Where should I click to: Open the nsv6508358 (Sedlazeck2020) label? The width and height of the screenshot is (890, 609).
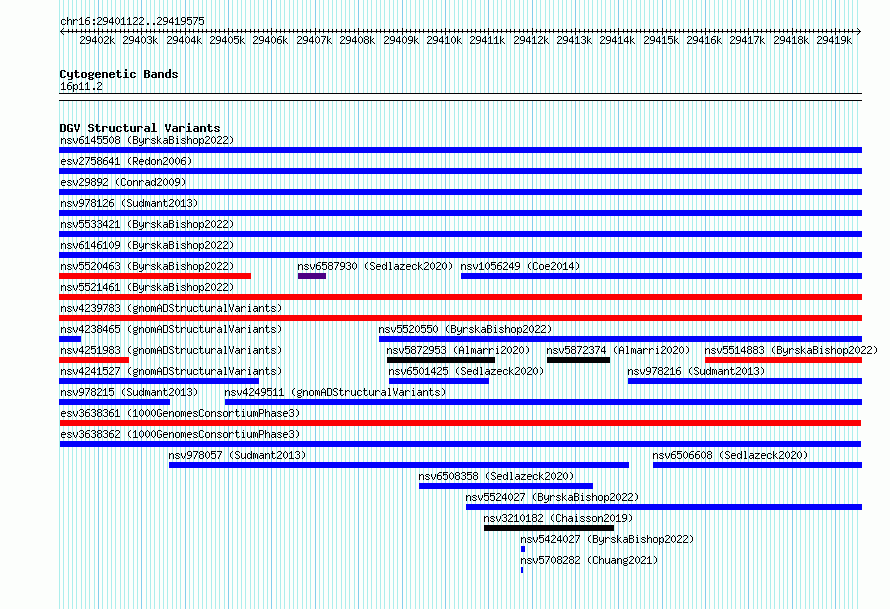pos(496,476)
